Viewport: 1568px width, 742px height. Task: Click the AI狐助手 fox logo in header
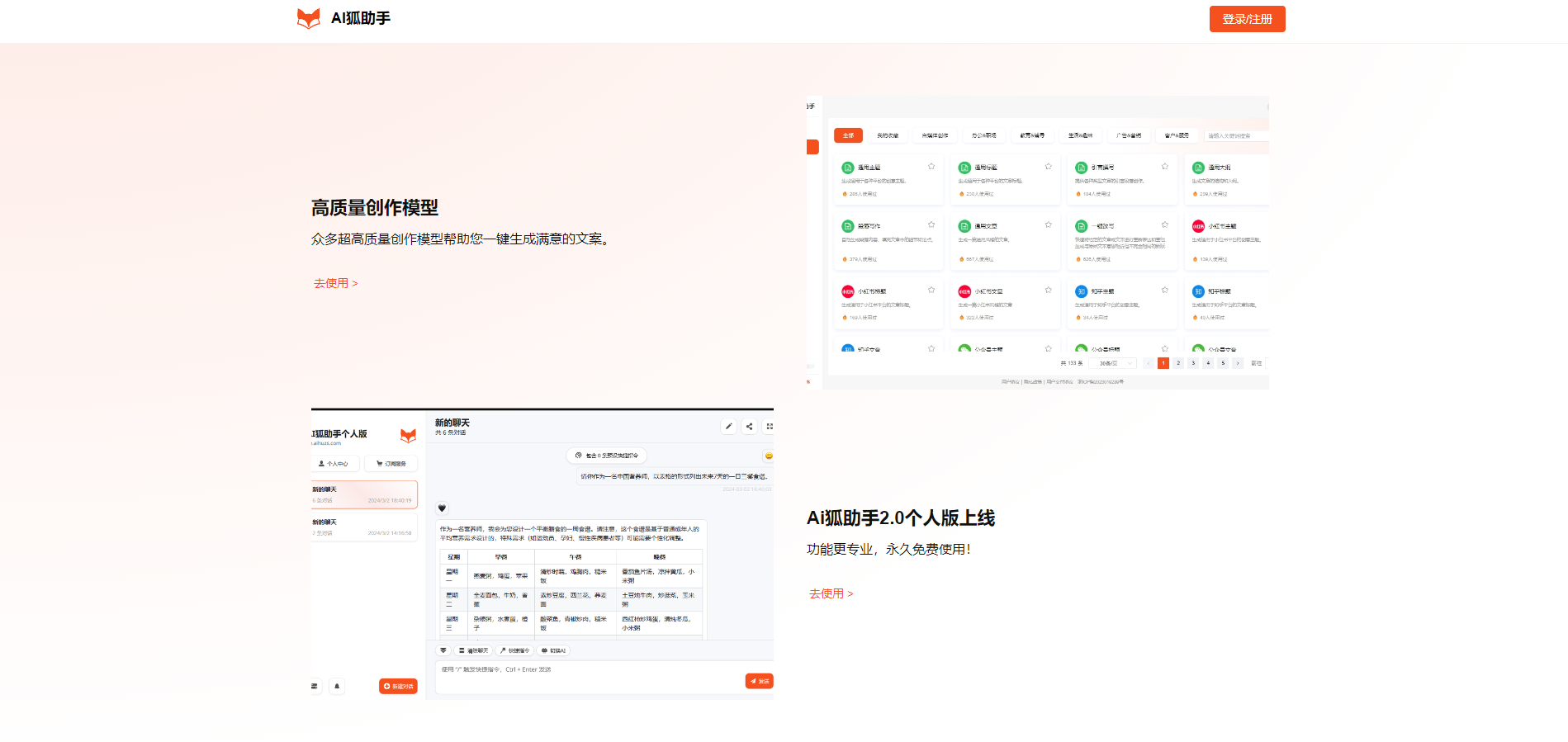click(309, 18)
